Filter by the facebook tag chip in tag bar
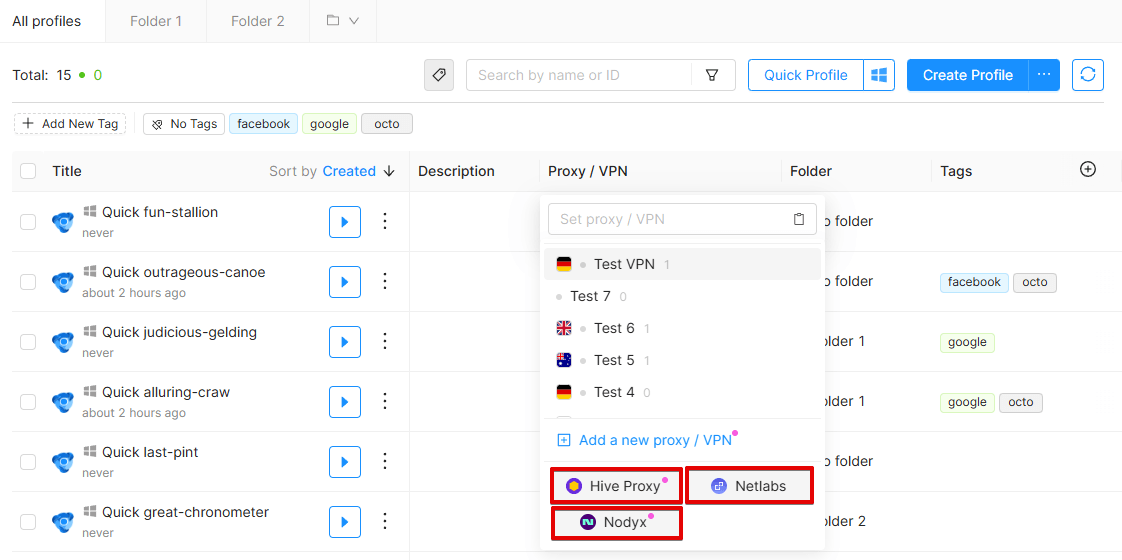This screenshot has height=560, width=1122. coord(263,124)
